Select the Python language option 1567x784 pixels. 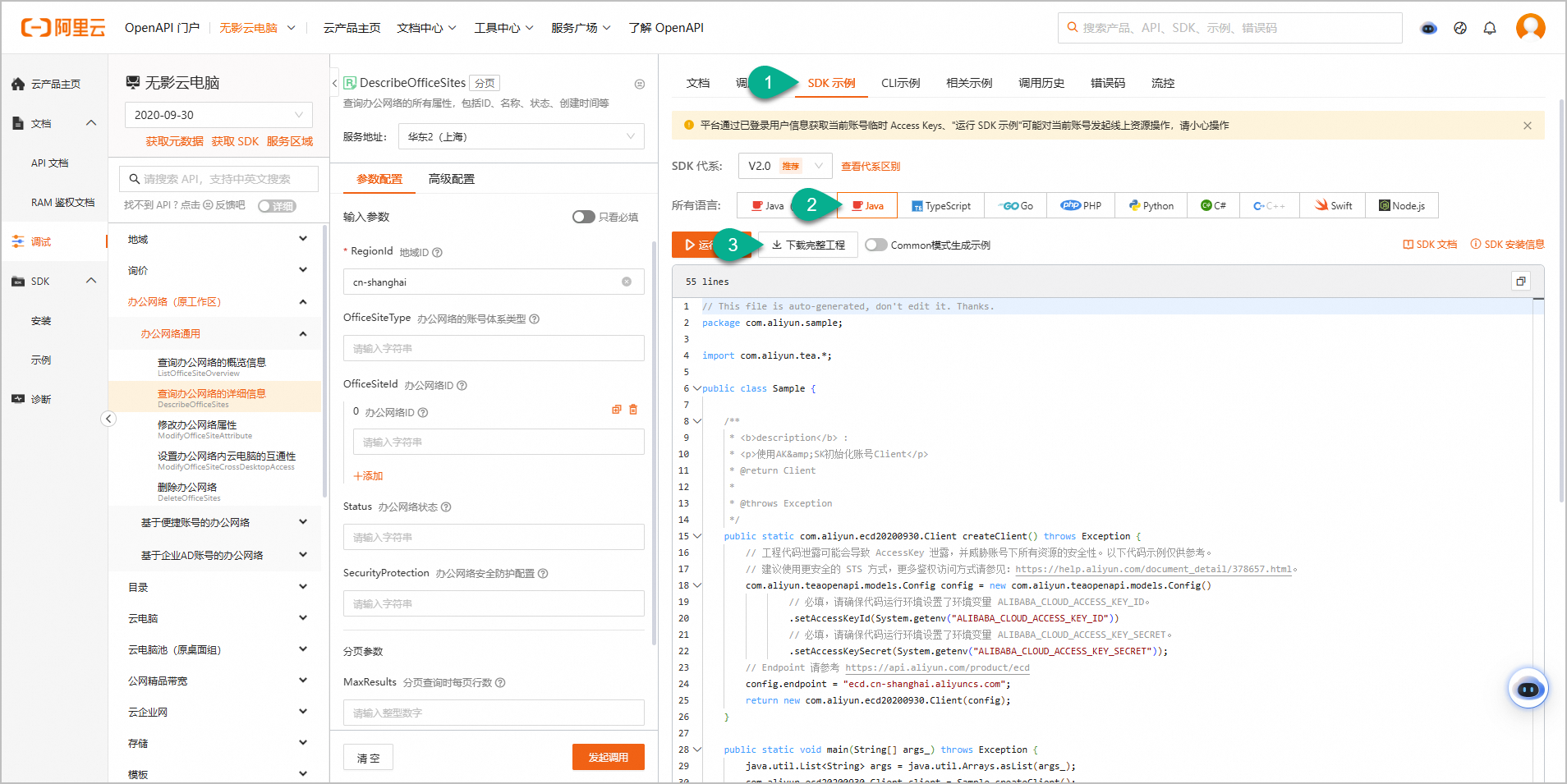pos(1151,205)
